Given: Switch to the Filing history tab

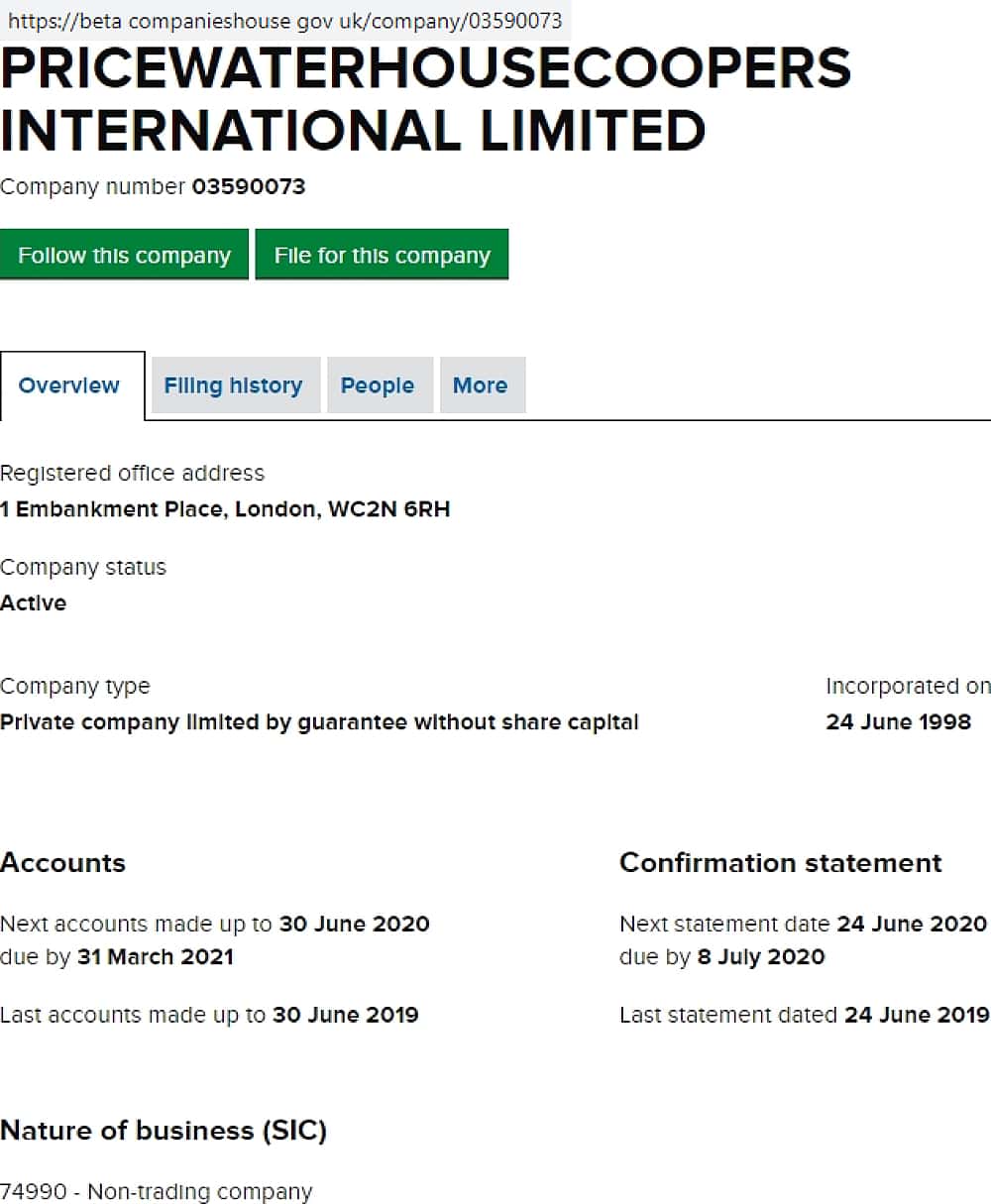Looking at the screenshot, I should click(233, 385).
